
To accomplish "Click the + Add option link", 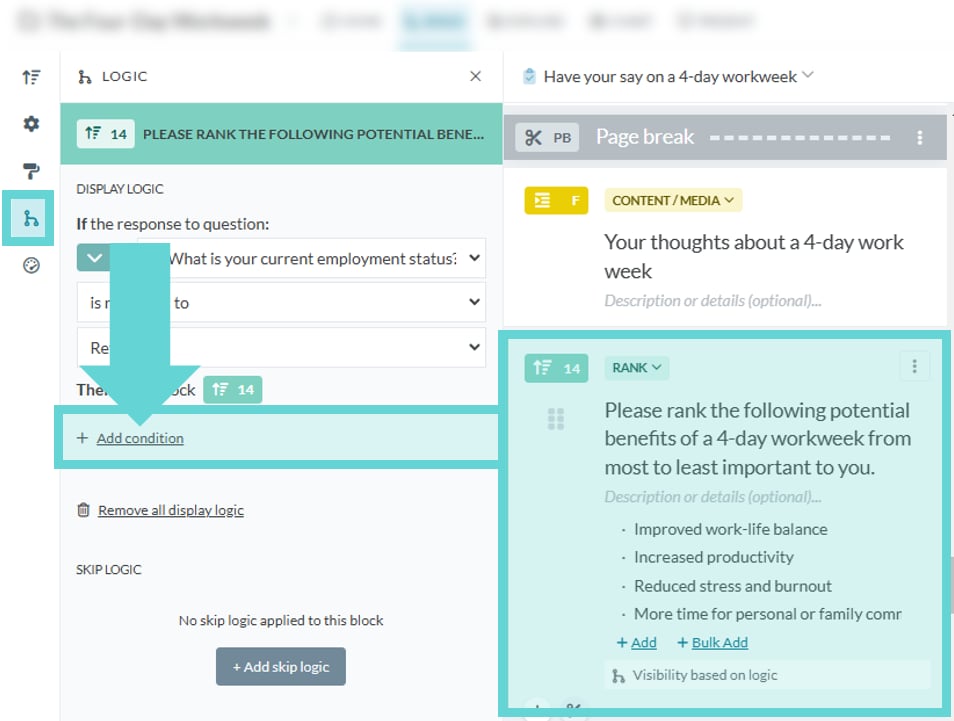I will [636, 643].
